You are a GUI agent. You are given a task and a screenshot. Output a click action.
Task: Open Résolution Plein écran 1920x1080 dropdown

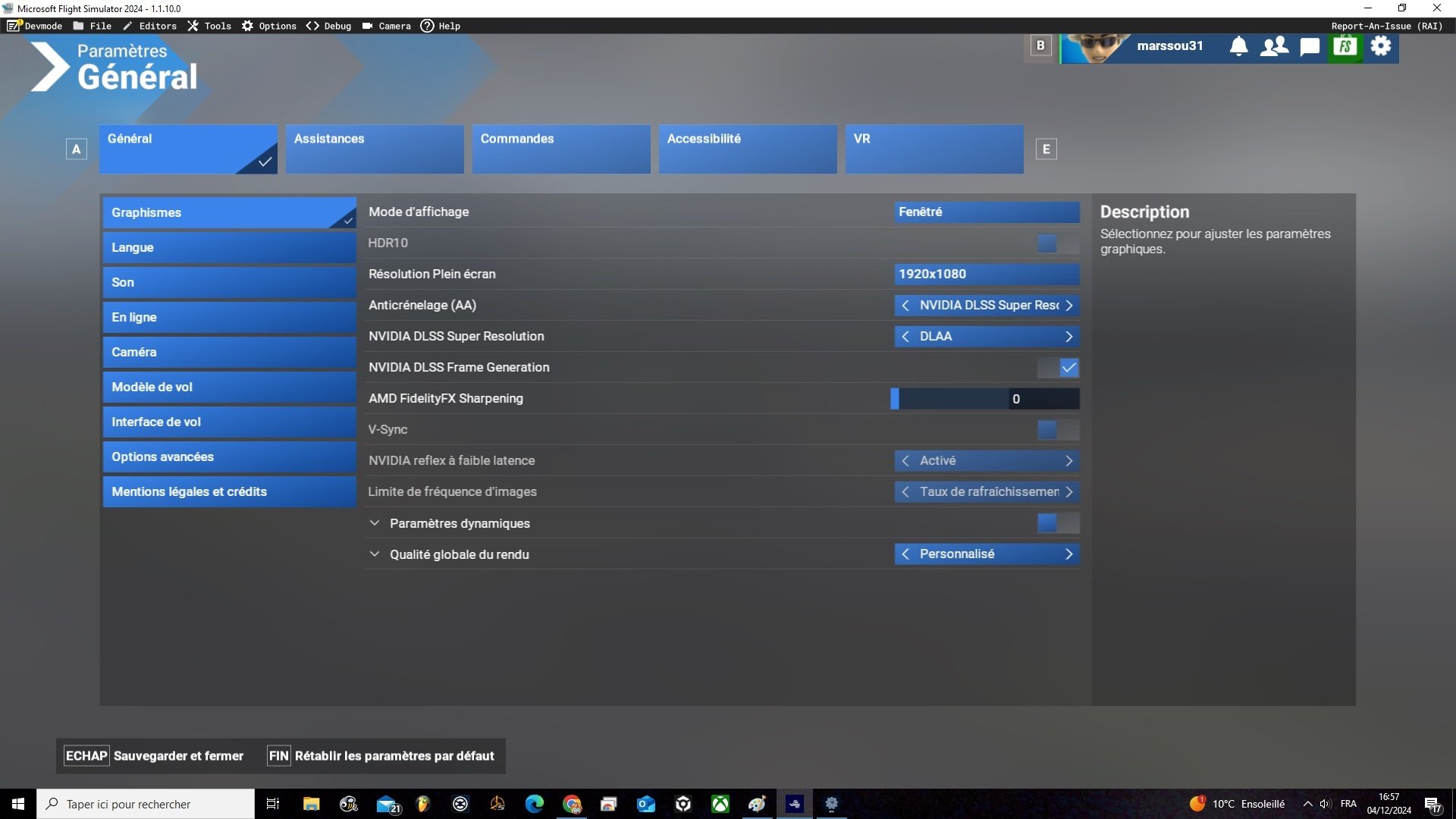pyautogui.click(x=987, y=275)
